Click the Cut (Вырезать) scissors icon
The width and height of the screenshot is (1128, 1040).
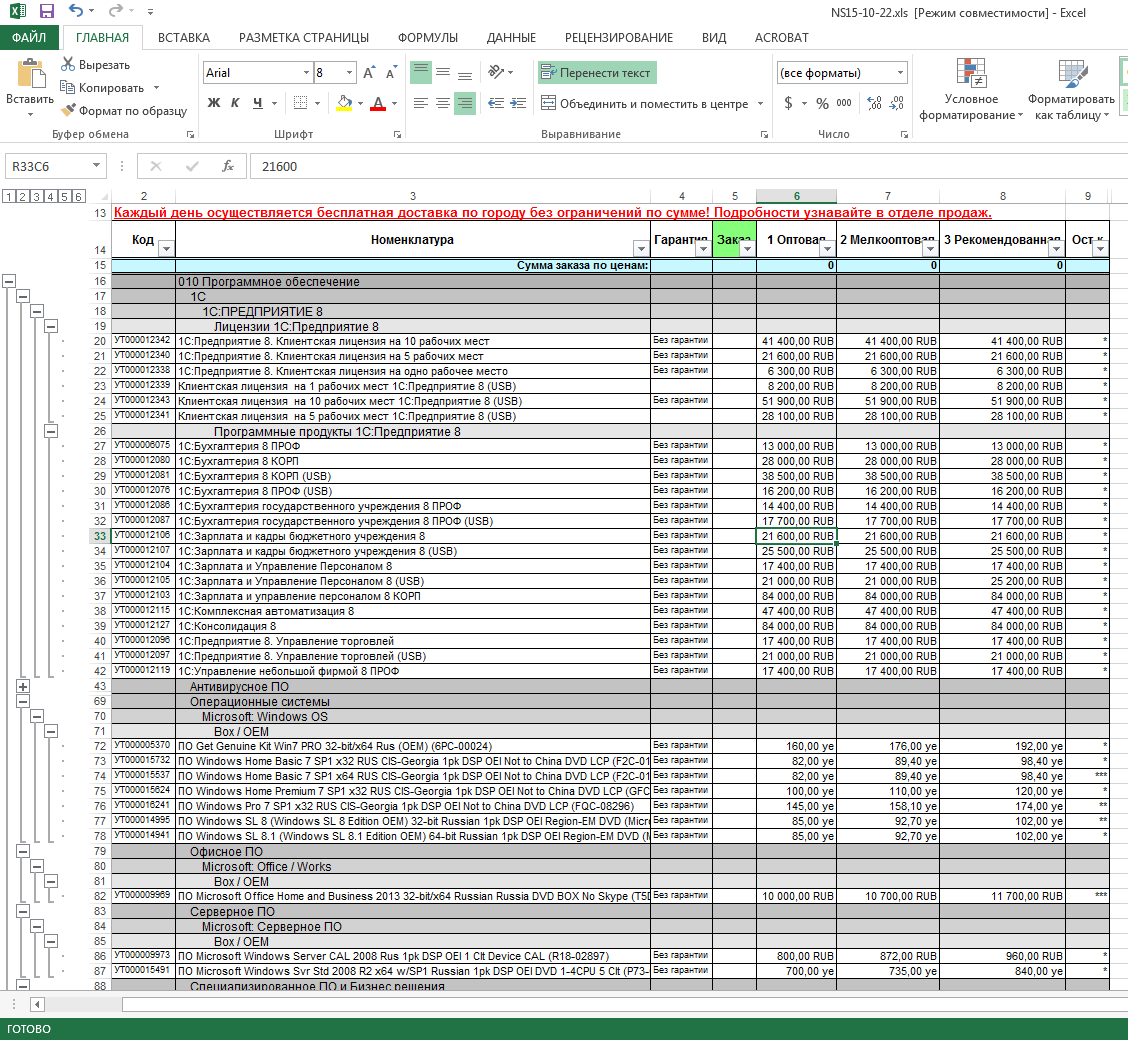click(68, 64)
